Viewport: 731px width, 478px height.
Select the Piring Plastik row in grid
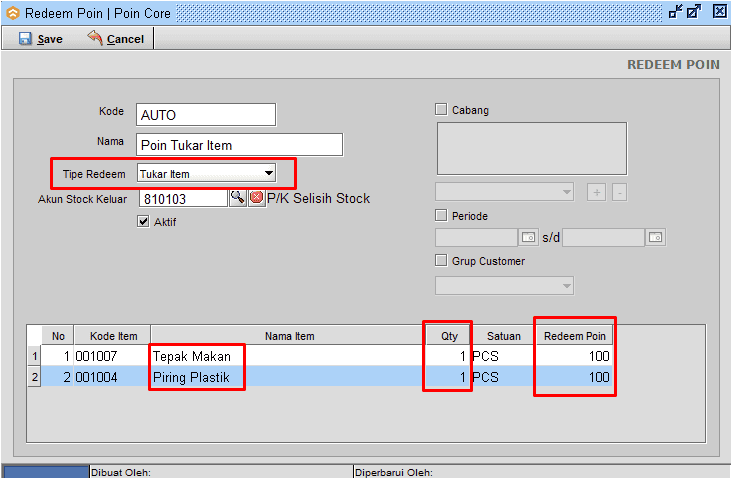coord(191,378)
